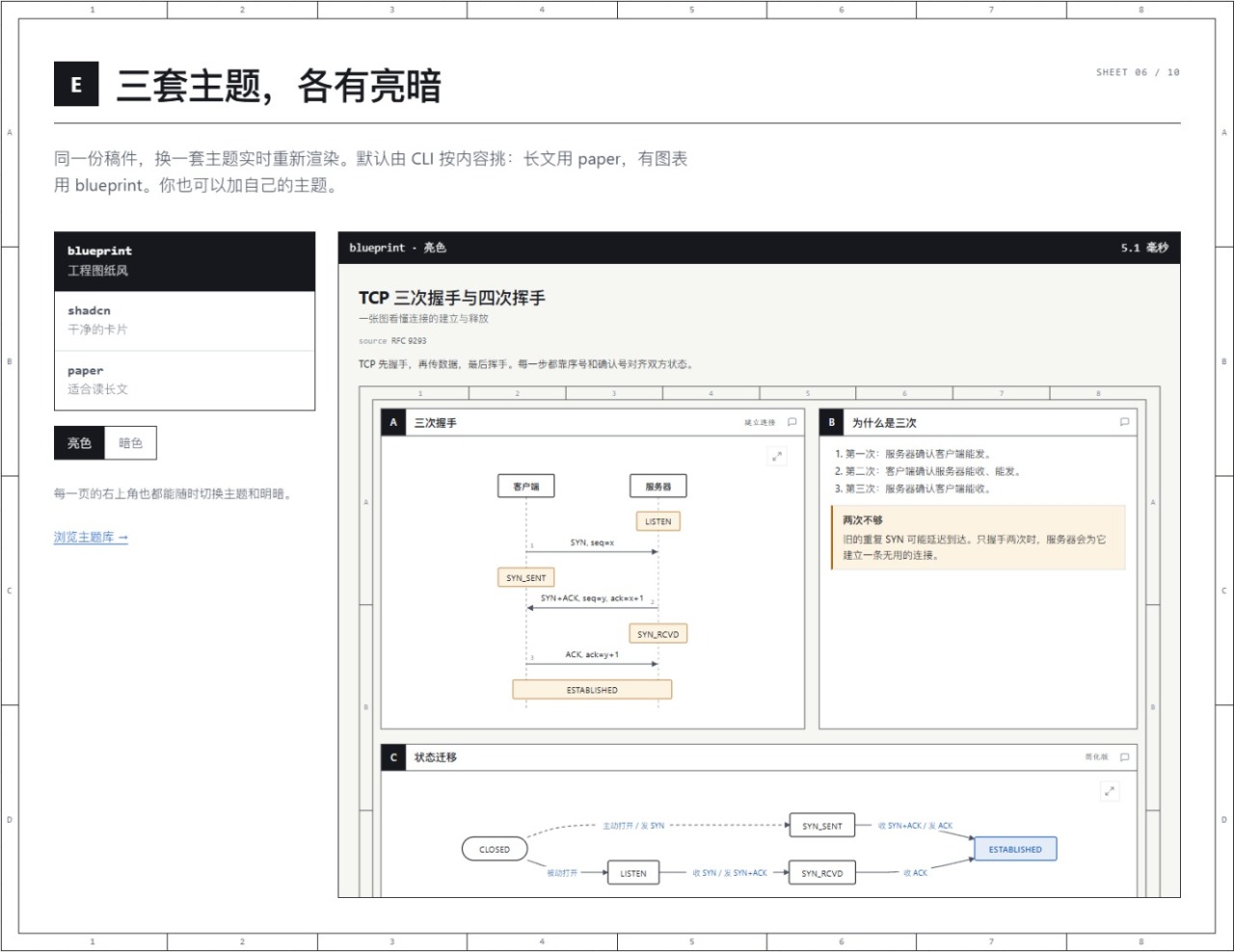Viewport: 1234px width, 952px height.
Task: Click the SYN_RCVD state in sequence diagram
Action: click(x=658, y=634)
